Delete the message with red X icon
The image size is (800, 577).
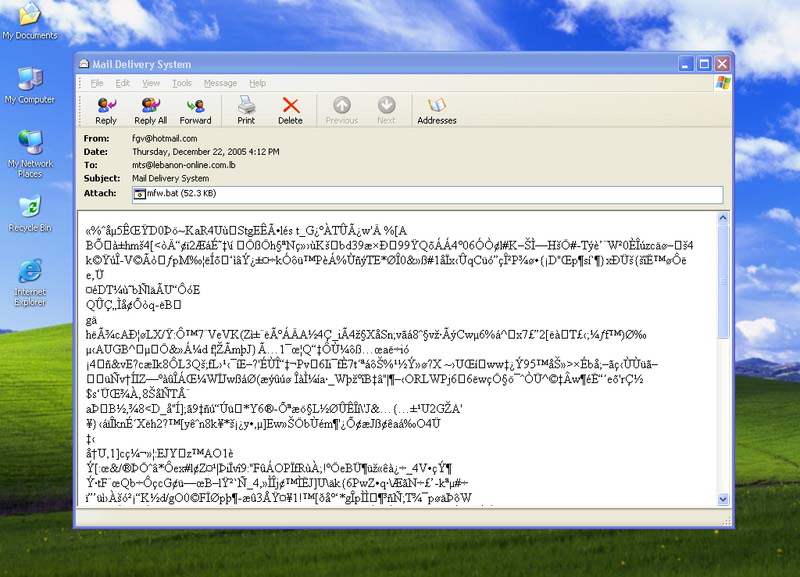(291, 105)
